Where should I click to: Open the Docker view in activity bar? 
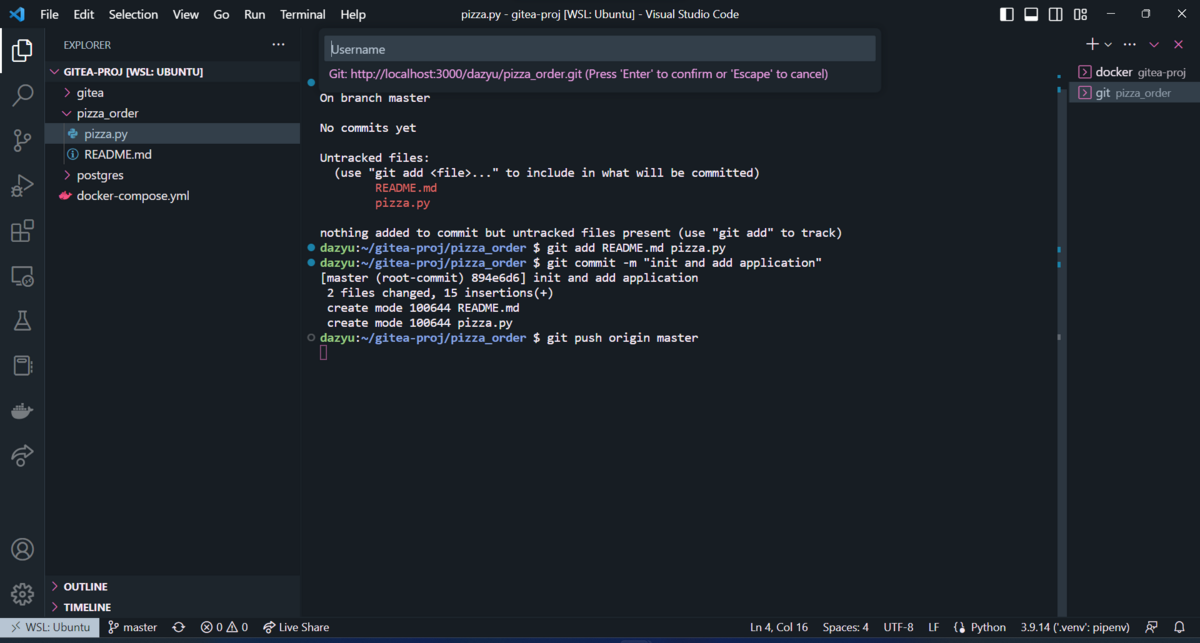coord(22,411)
